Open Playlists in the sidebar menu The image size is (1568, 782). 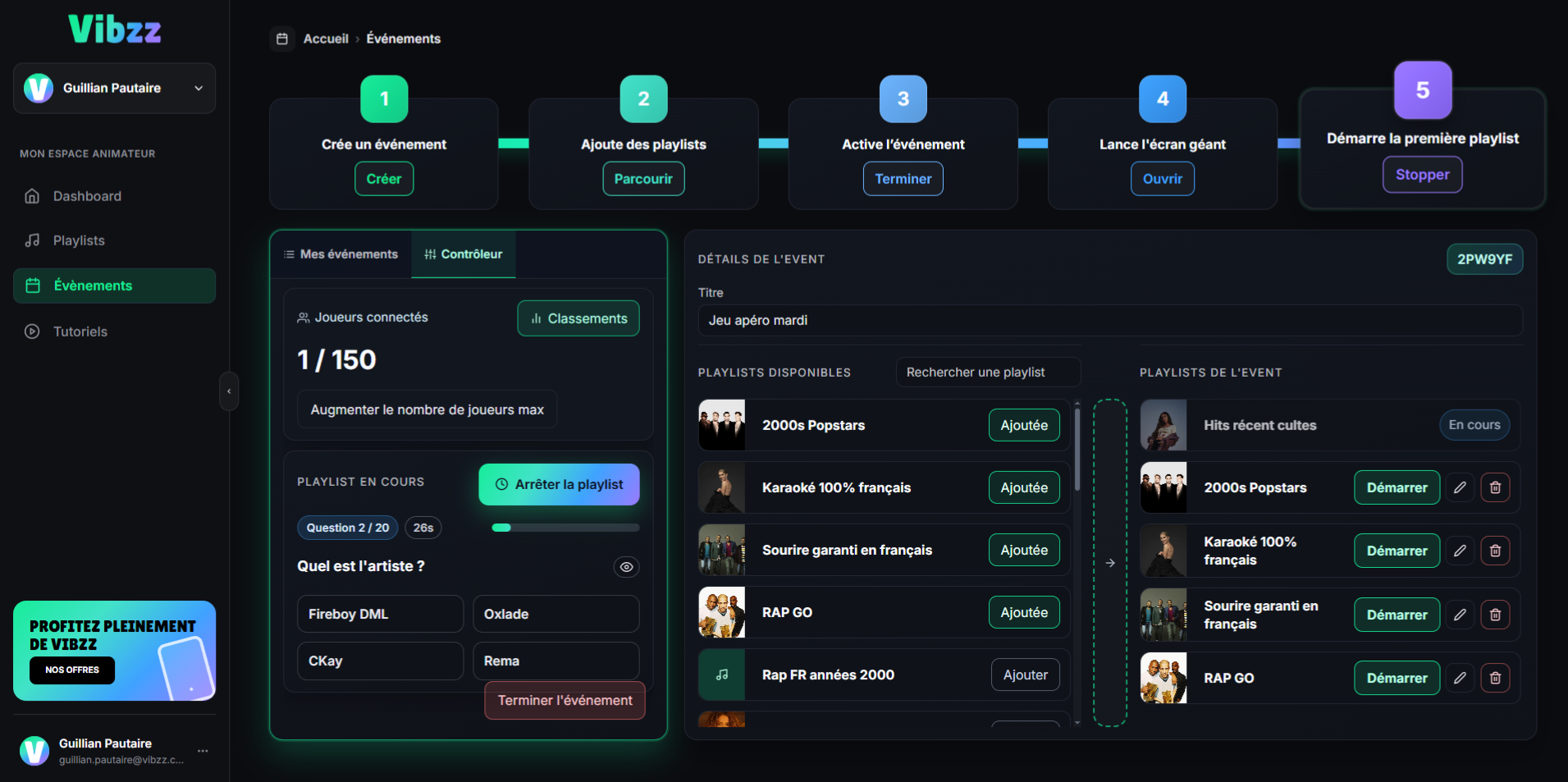click(79, 240)
